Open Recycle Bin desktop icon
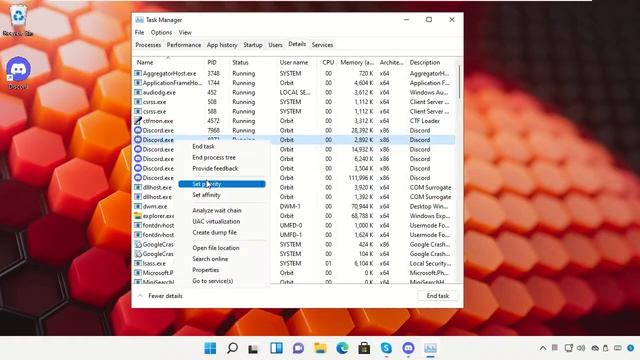 point(18,20)
